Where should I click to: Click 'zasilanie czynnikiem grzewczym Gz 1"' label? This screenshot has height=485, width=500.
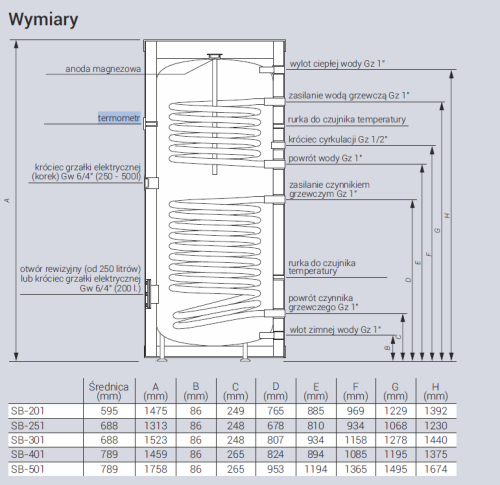(x=329, y=189)
